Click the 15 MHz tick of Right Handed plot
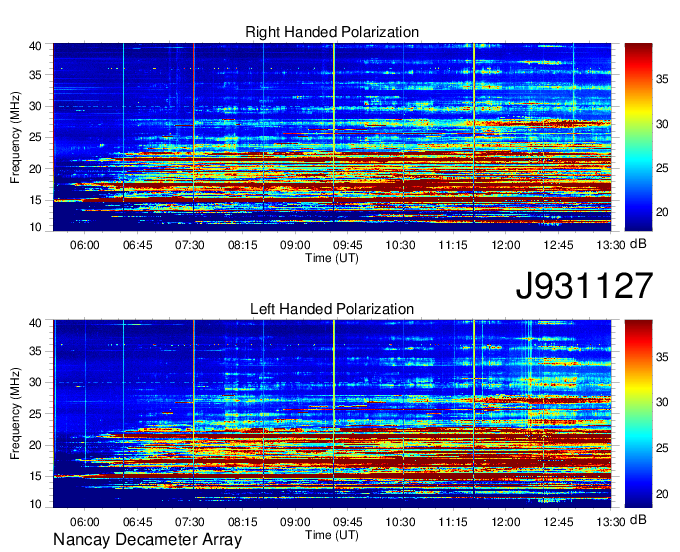680x552 pixels. click(35, 200)
